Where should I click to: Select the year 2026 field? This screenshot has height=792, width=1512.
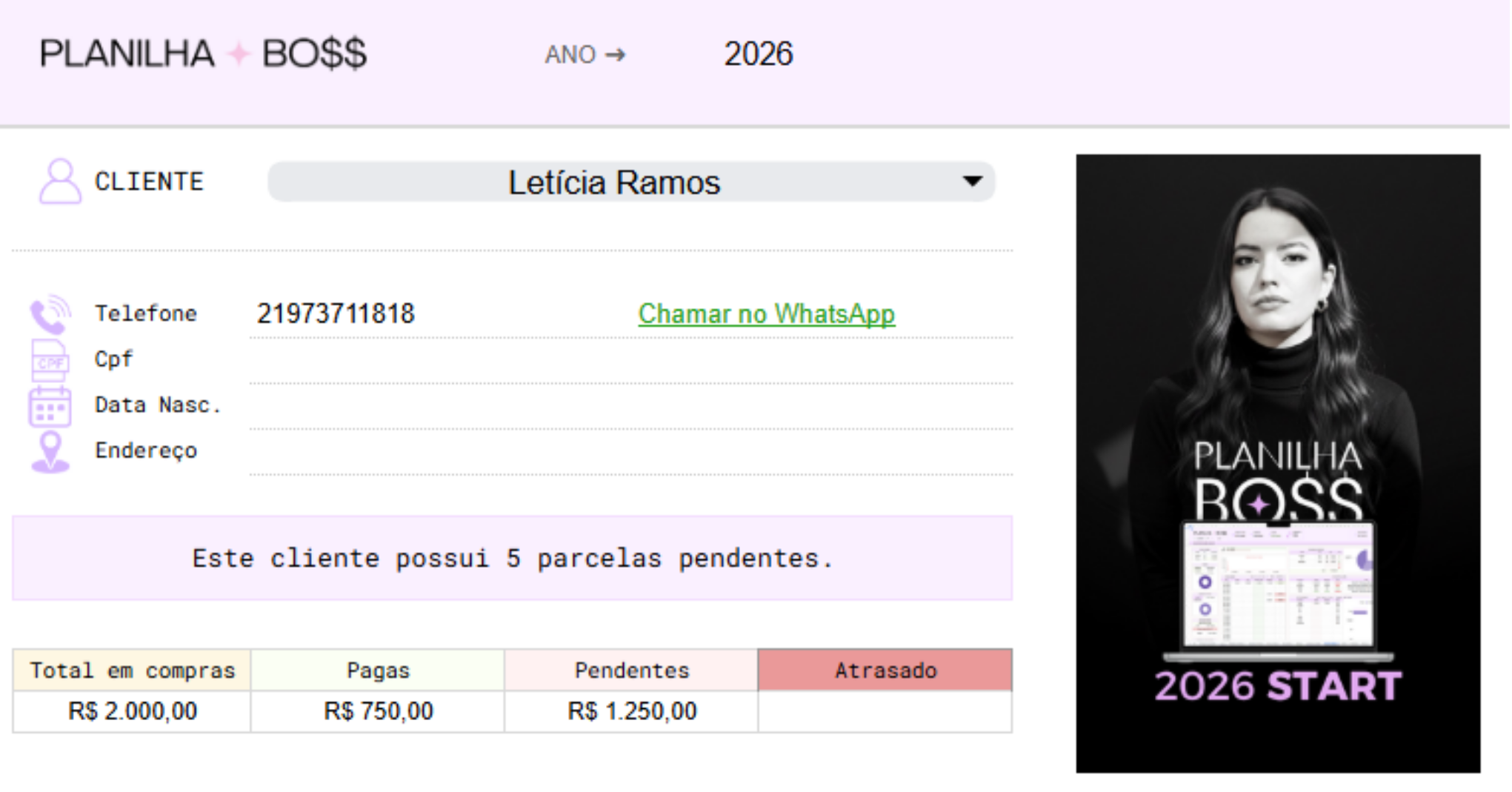pyautogui.click(x=757, y=53)
